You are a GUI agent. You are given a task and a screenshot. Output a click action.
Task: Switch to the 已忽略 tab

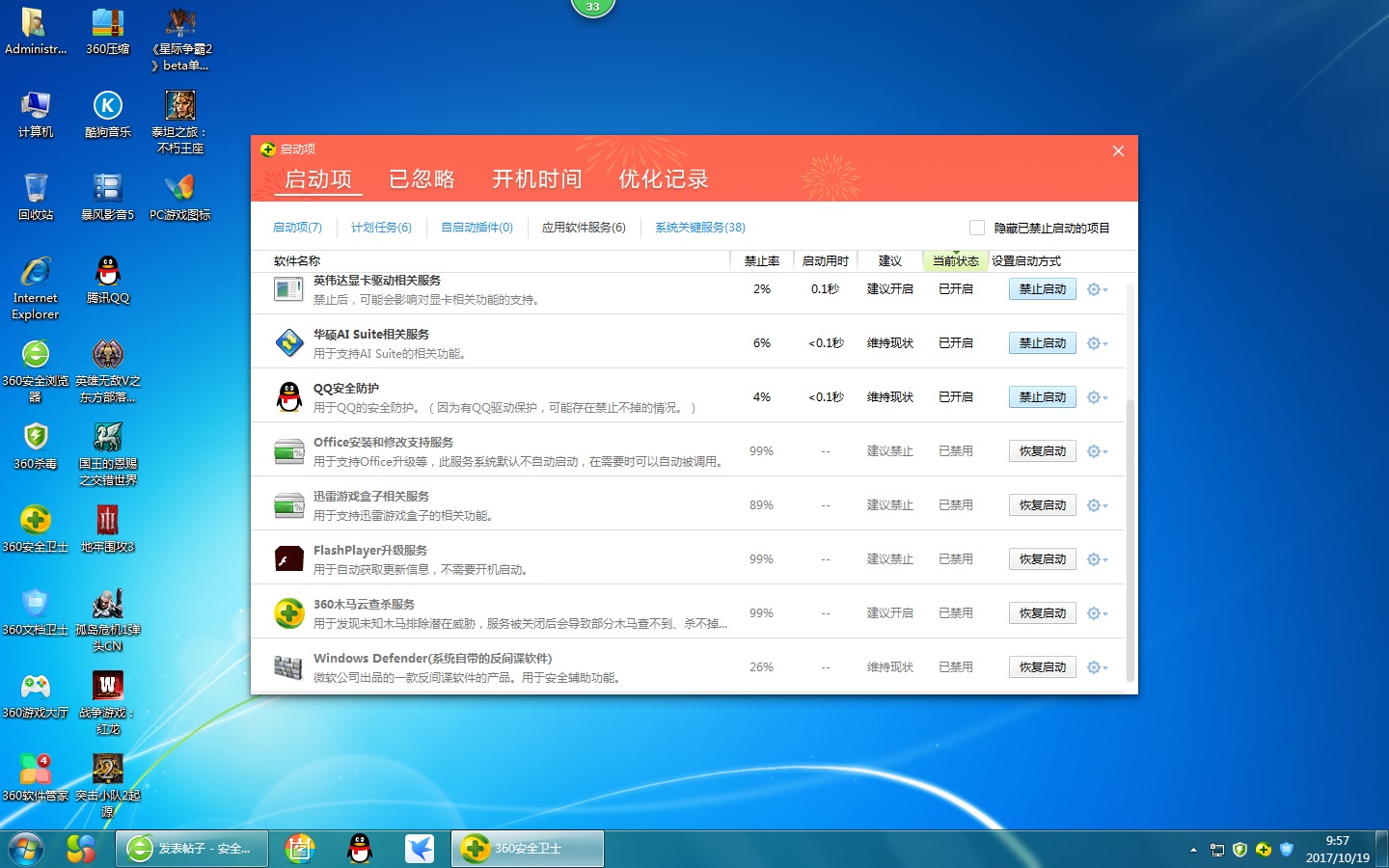pyautogui.click(x=422, y=179)
